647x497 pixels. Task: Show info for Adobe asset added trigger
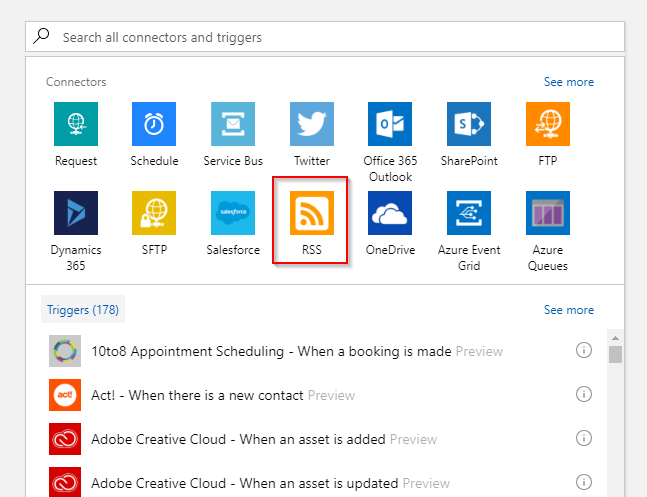coord(583,438)
